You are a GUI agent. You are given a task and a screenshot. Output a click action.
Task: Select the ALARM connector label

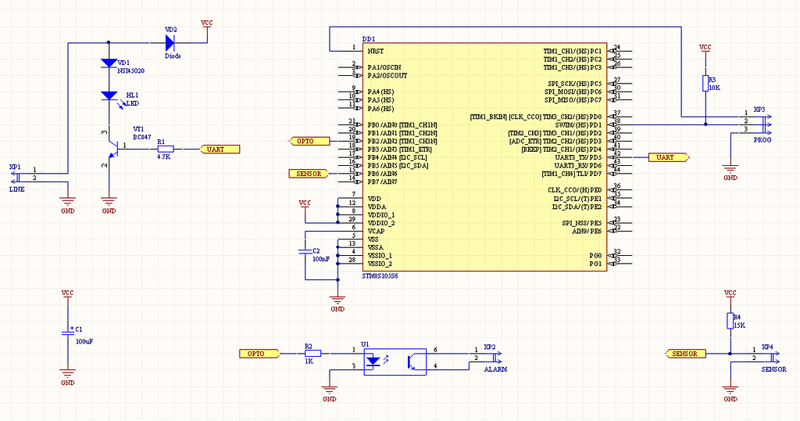(495, 369)
